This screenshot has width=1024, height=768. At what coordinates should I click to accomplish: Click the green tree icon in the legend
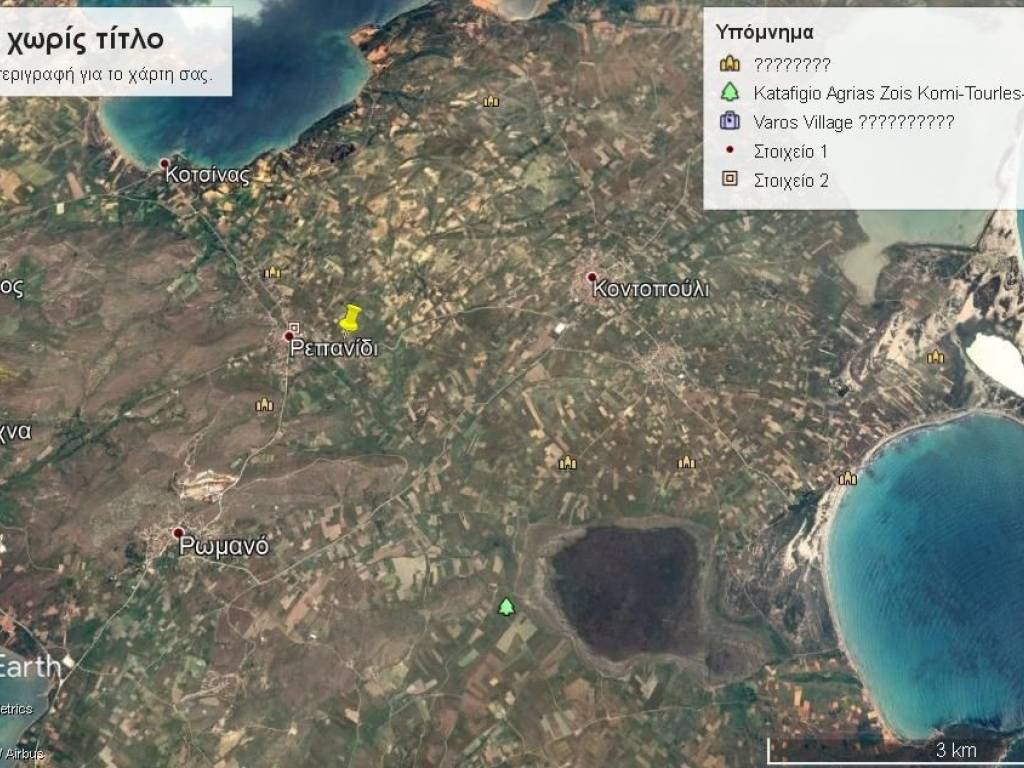[x=730, y=93]
